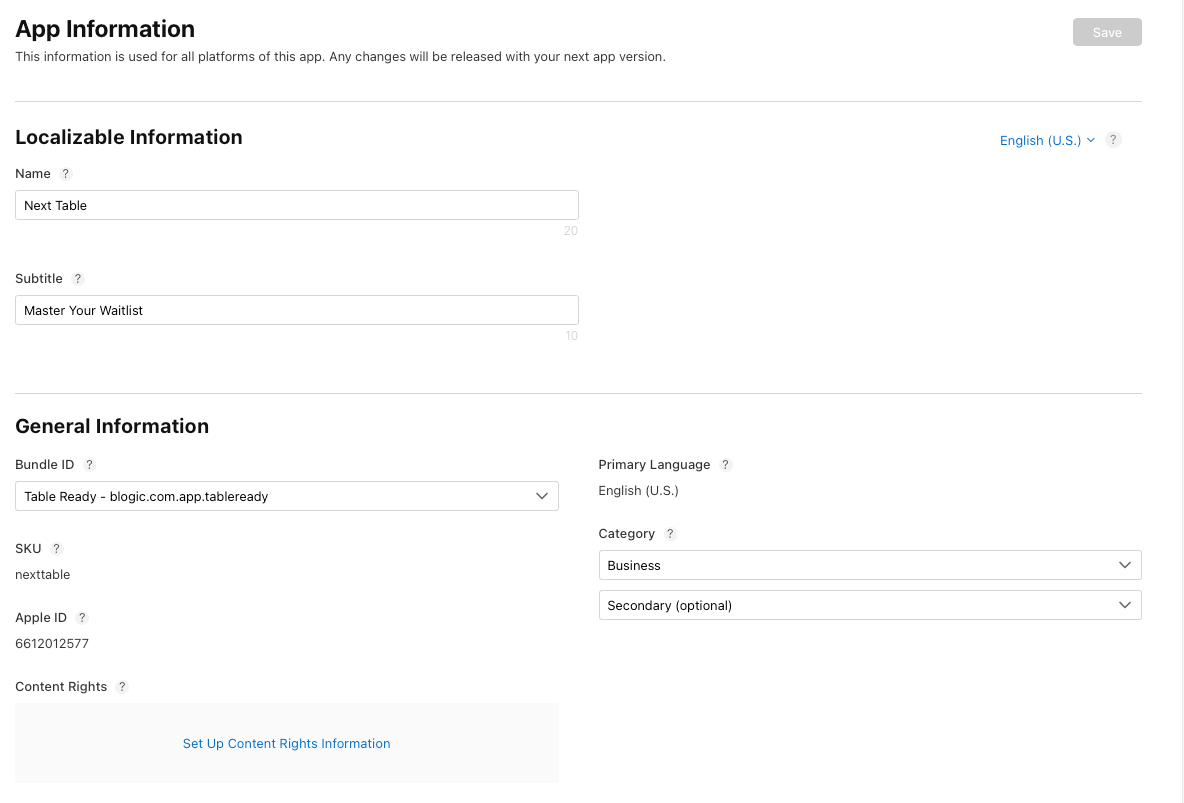Click inside the Name field containing Next Table
Viewport: 1184px width, 803px height.
(x=296, y=204)
